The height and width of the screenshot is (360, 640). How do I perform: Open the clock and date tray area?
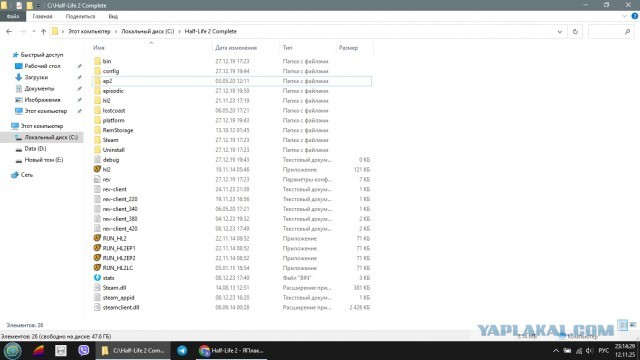(x=624, y=351)
